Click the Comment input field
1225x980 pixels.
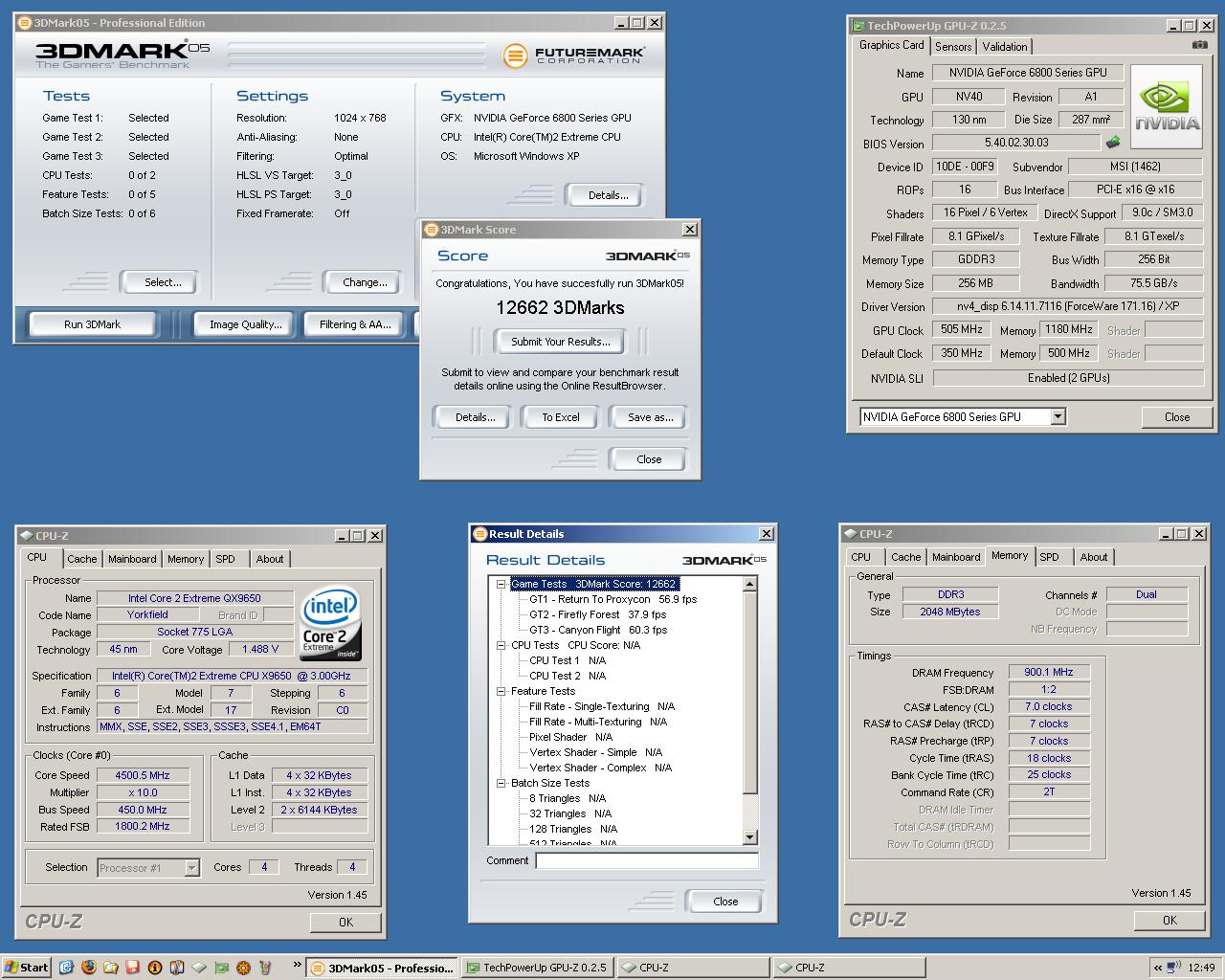[x=647, y=860]
